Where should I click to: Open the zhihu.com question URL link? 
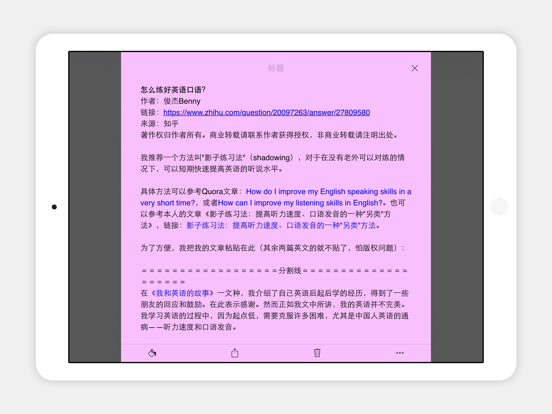tap(266, 112)
